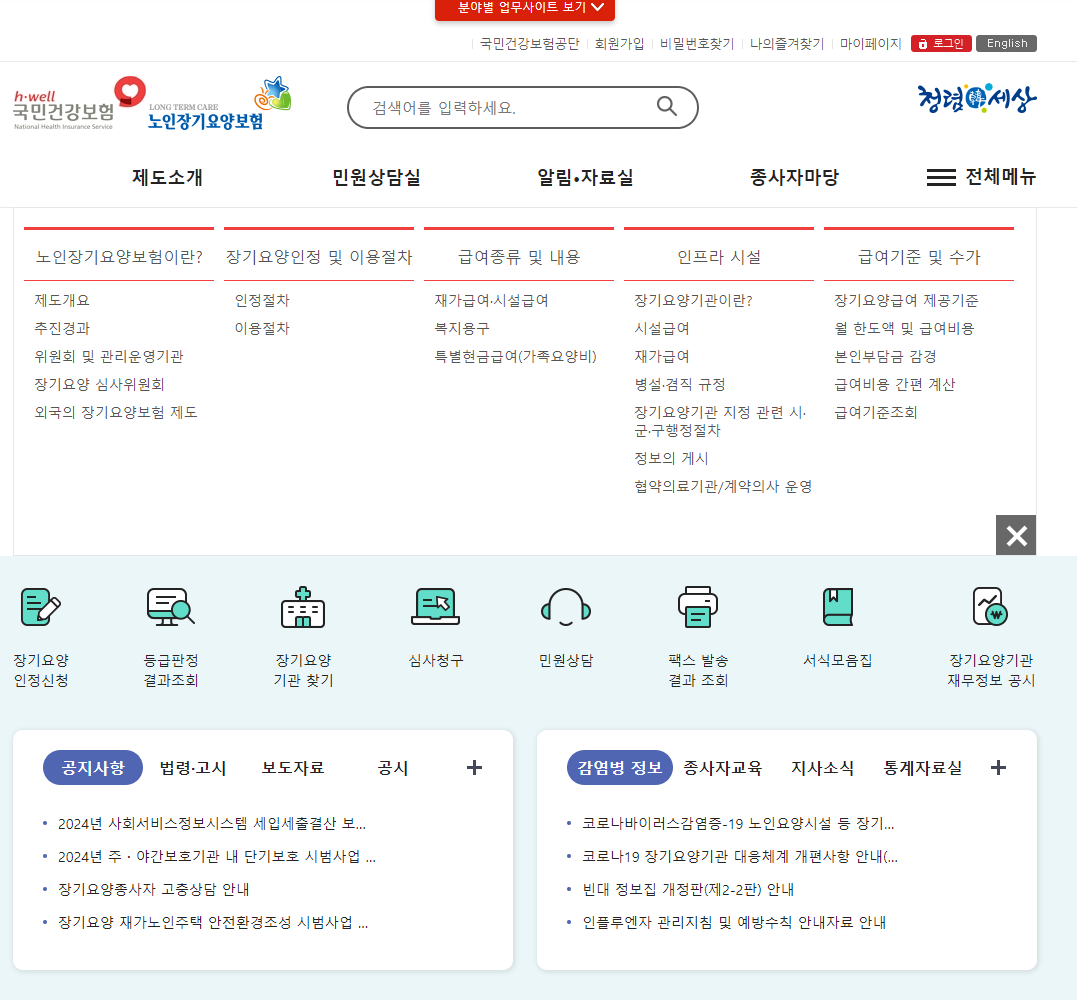Click the plus expander beside 공시 tab

474,767
